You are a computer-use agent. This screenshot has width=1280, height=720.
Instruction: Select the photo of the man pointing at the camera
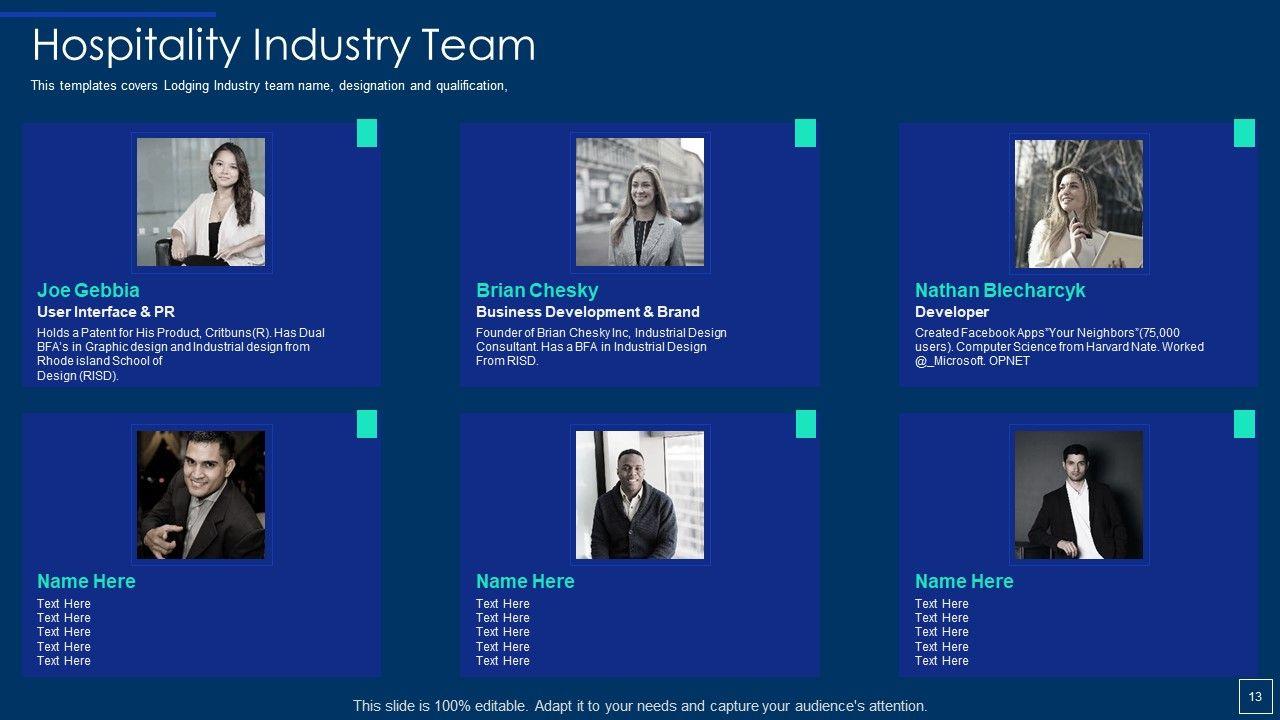pyautogui.click(x=201, y=495)
